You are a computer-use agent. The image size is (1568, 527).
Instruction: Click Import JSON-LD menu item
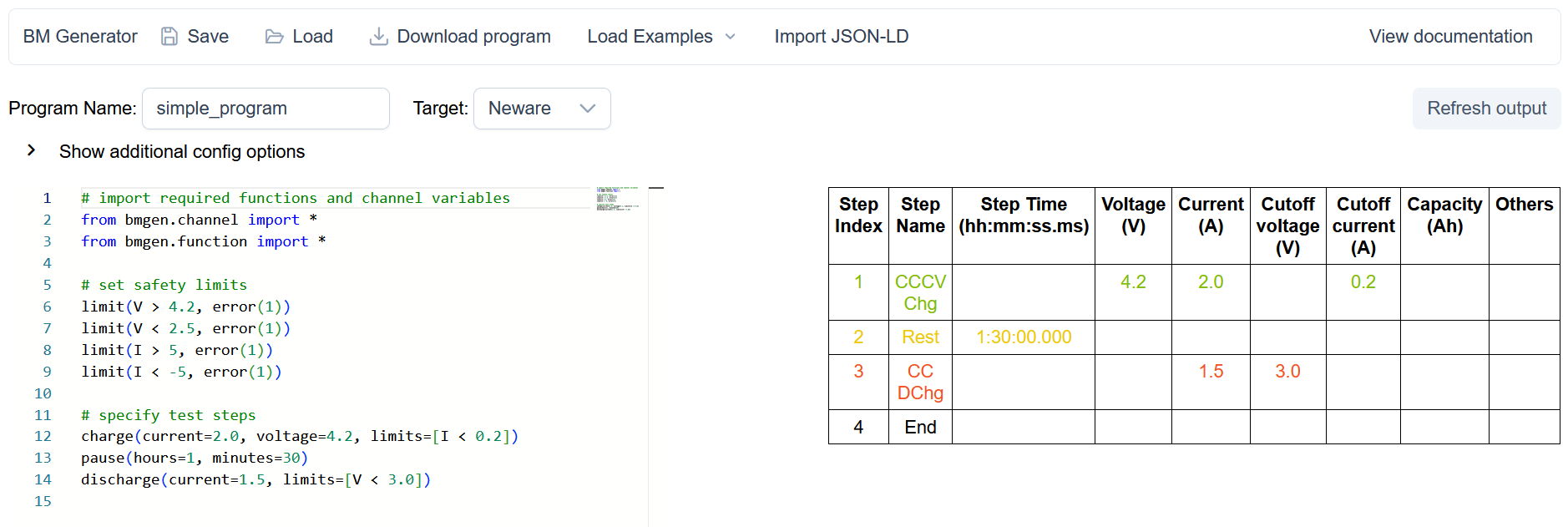[842, 37]
